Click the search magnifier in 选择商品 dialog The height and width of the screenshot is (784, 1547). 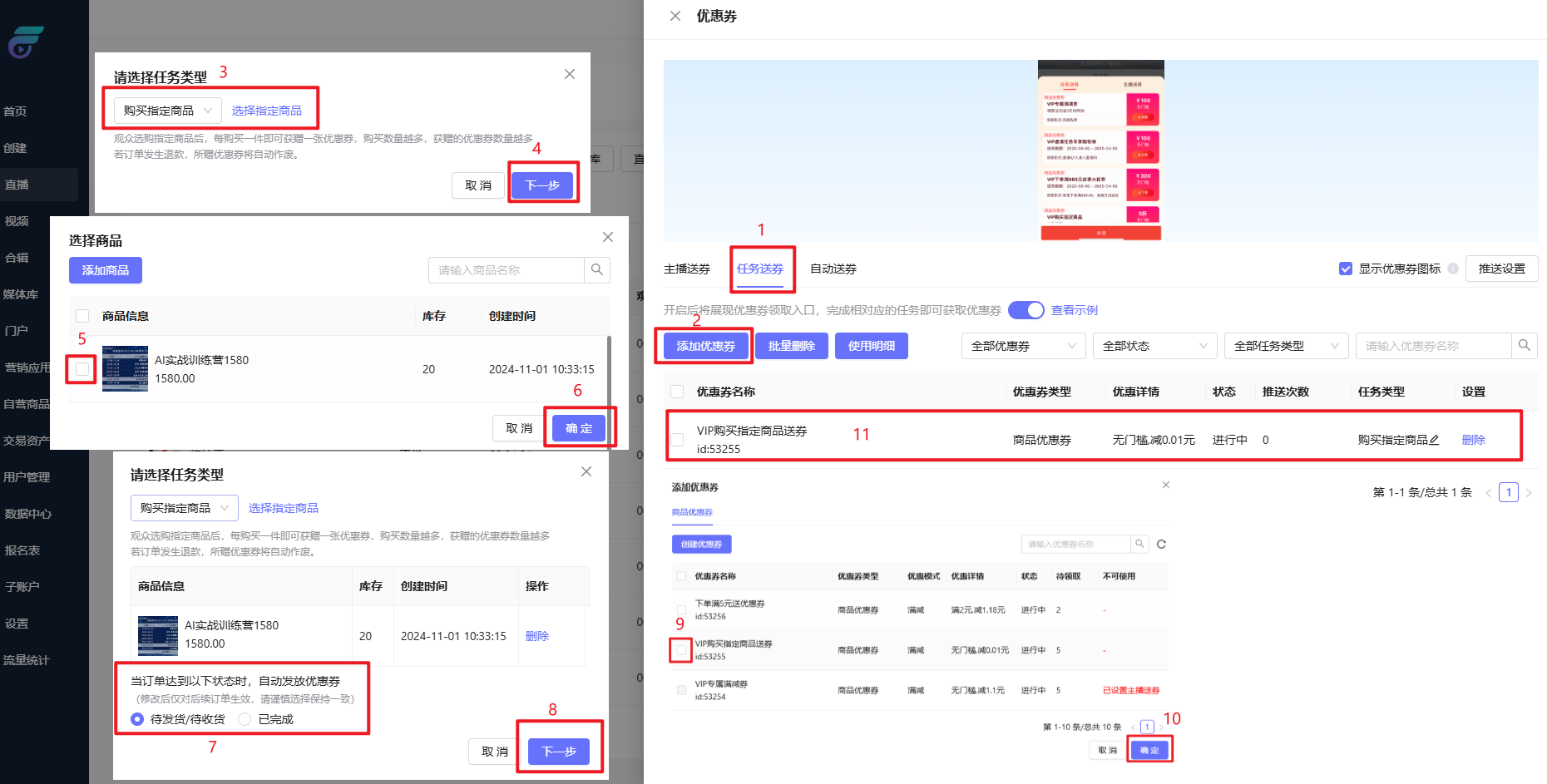click(597, 270)
